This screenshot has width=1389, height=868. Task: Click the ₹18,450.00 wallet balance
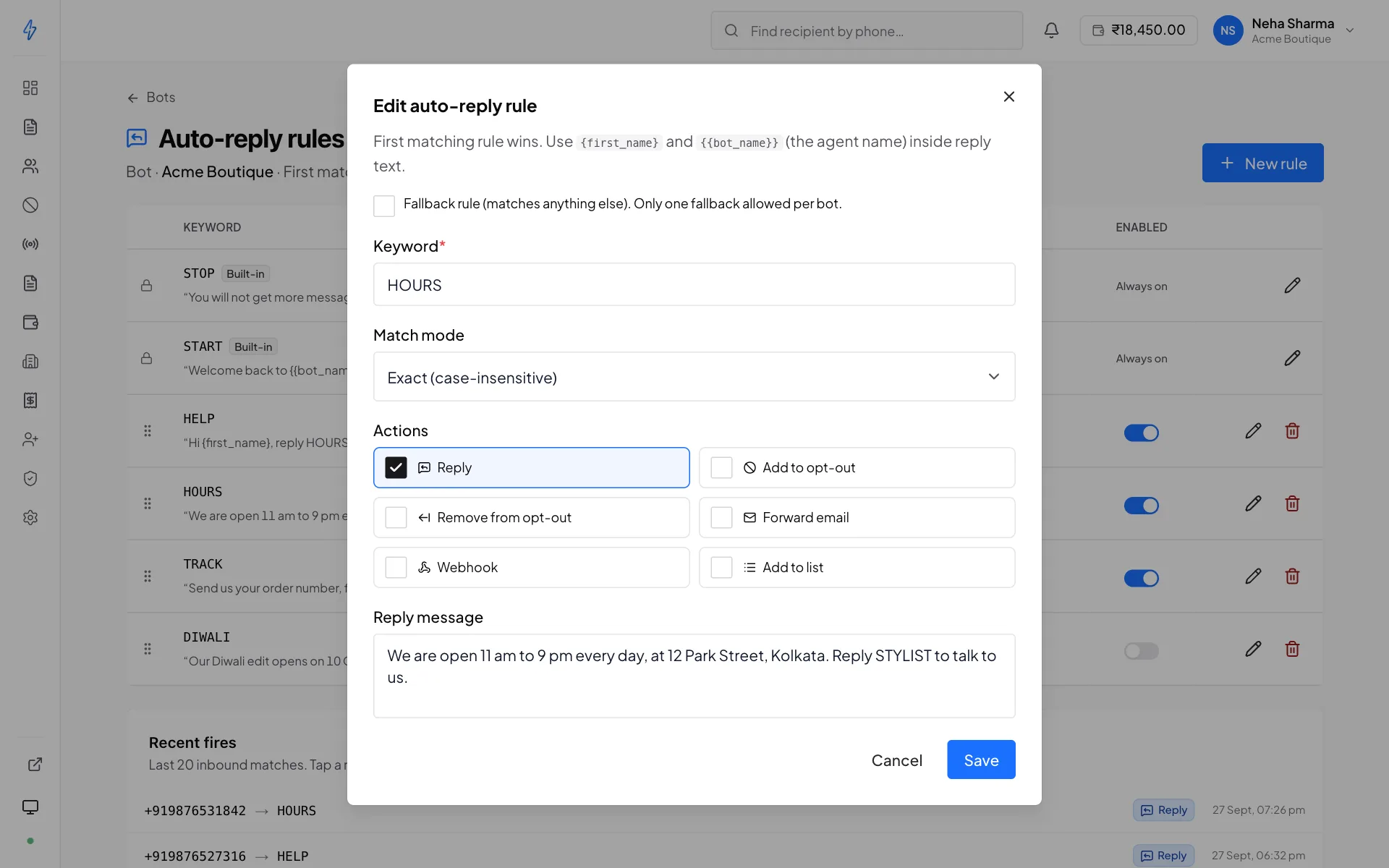click(x=1138, y=30)
